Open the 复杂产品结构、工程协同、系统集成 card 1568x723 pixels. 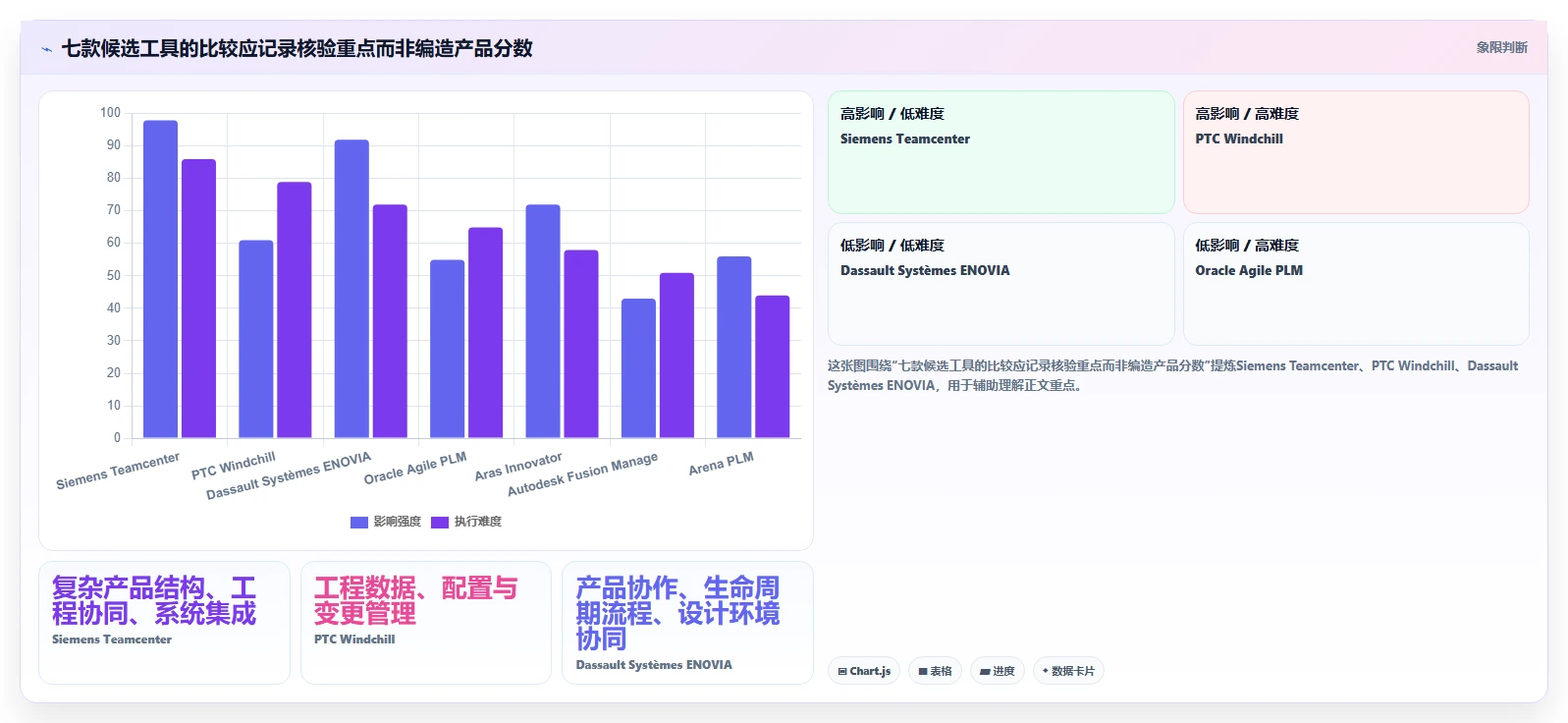[164, 623]
